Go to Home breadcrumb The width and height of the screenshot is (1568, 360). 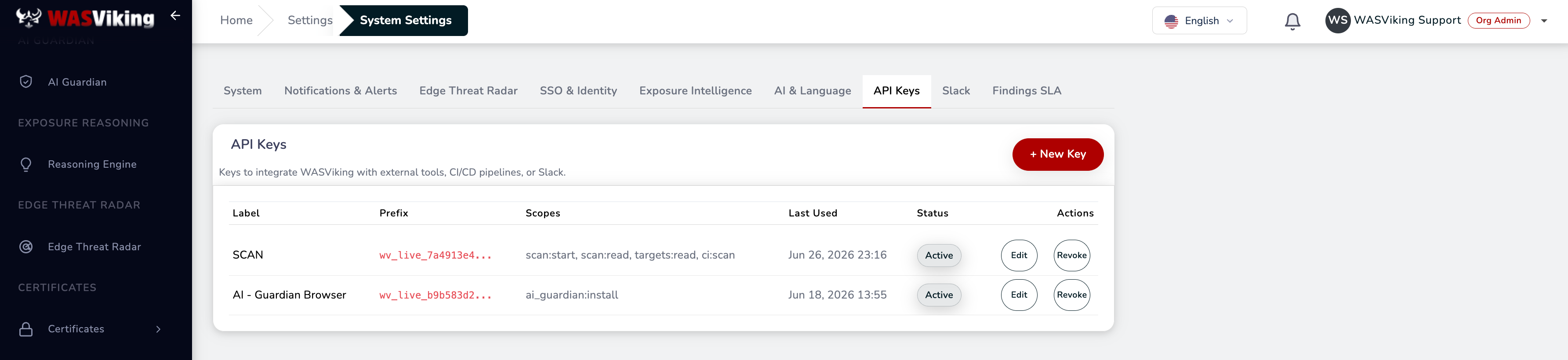point(236,20)
